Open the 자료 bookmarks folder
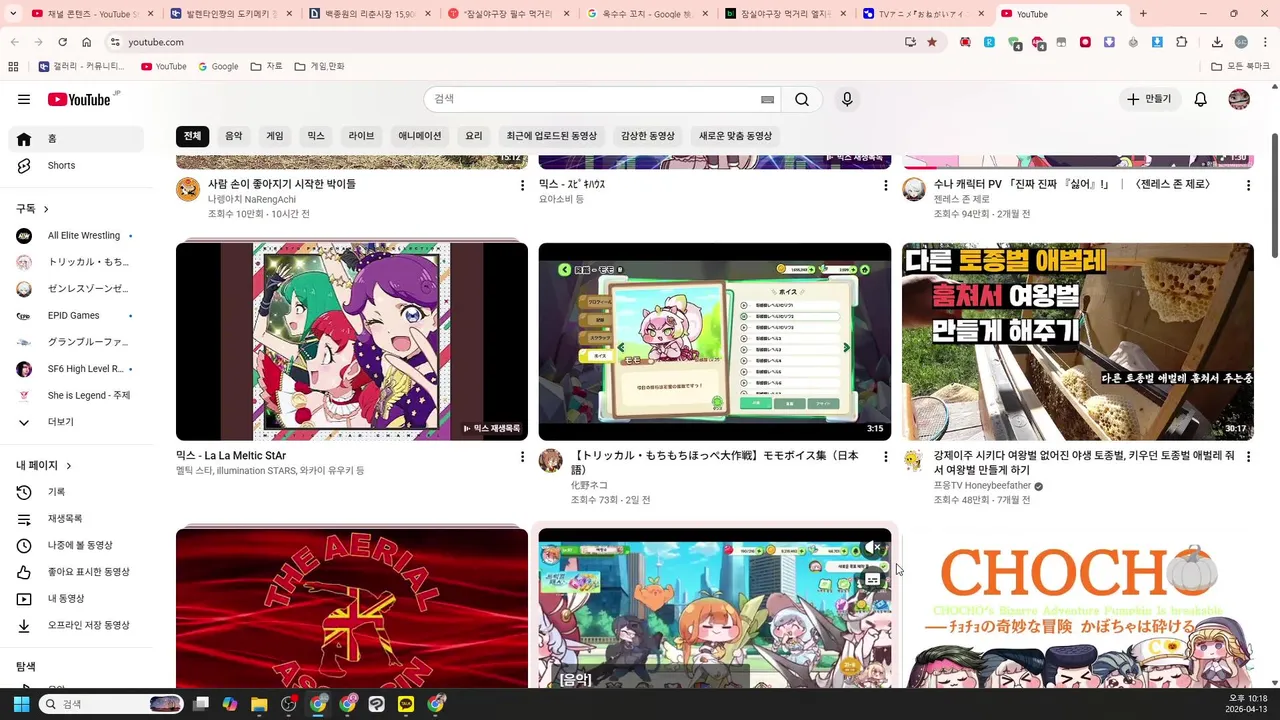The height and width of the screenshot is (720, 1280). click(x=267, y=66)
